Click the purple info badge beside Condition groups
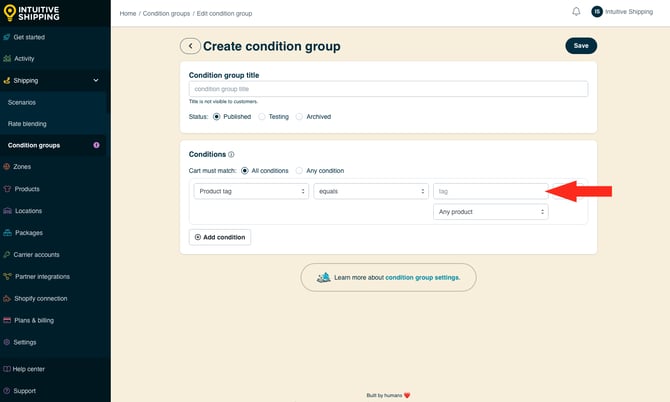The image size is (670, 402). point(97,145)
